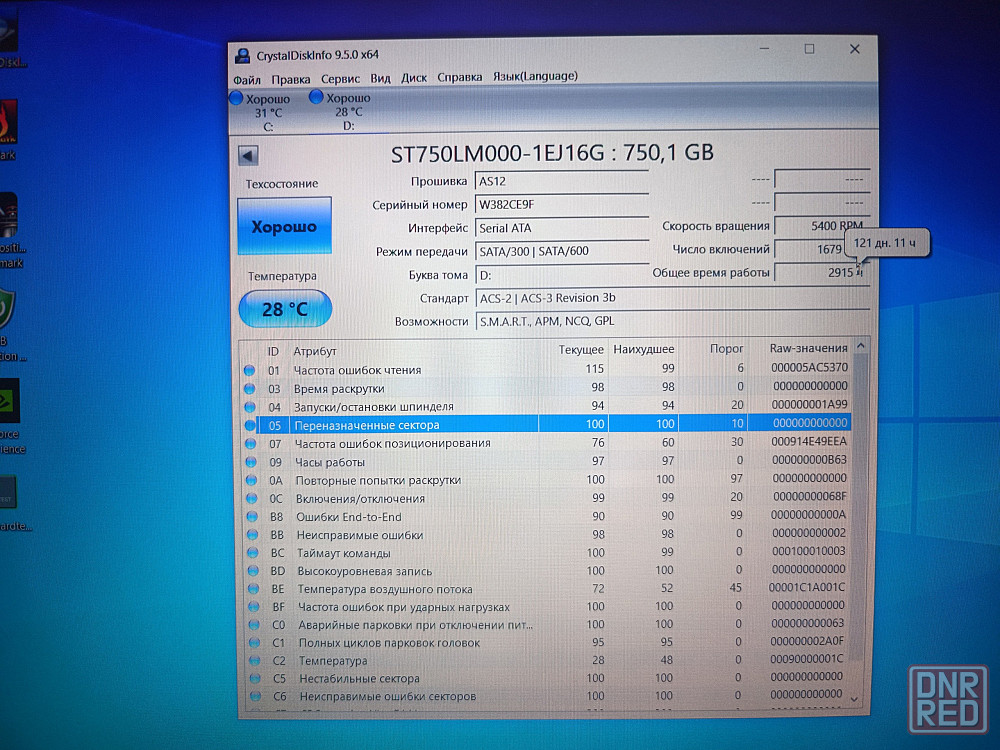Click status dot for Включения/отключения

point(252,499)
